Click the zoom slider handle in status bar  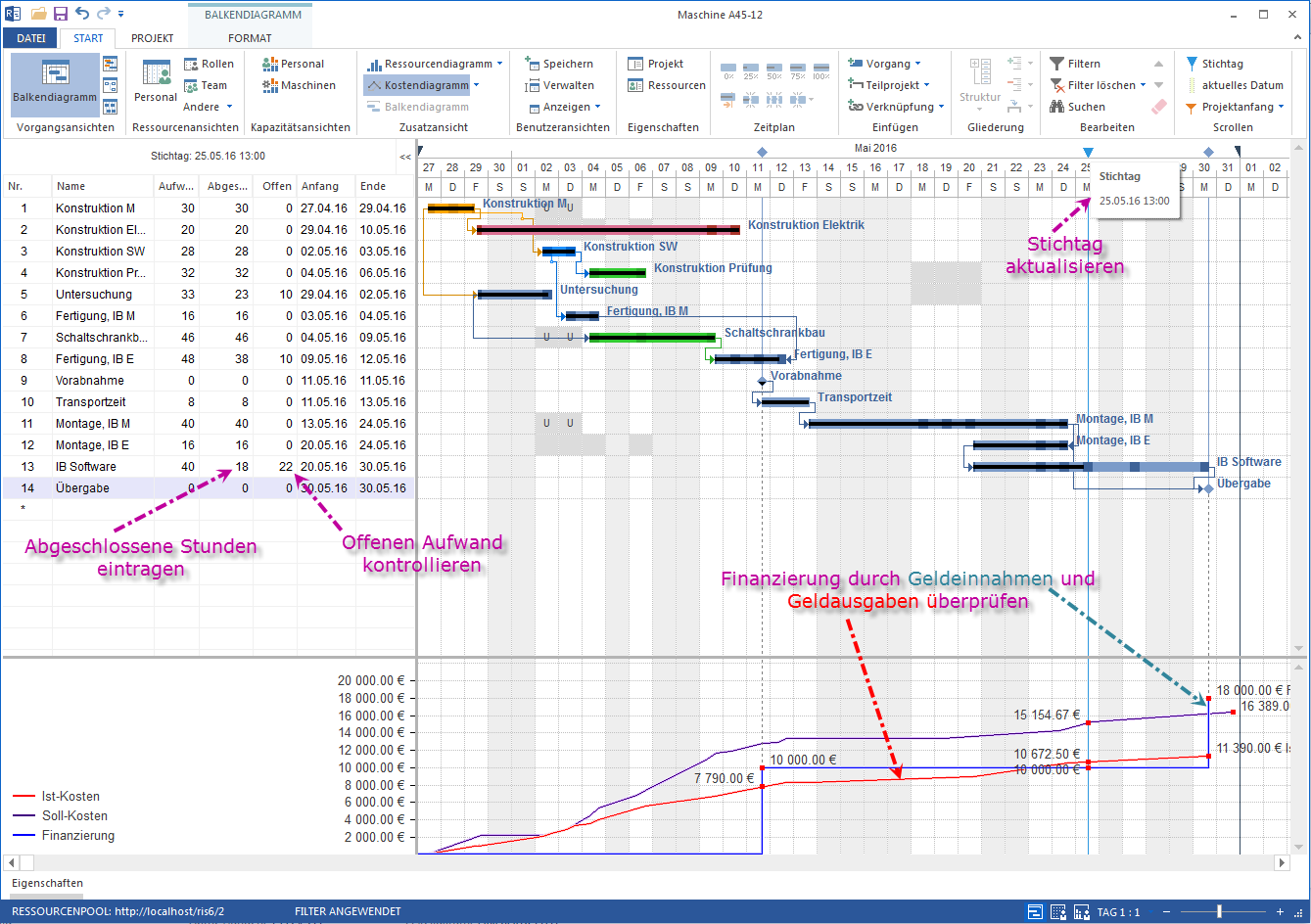click(x=1219, y=912)
